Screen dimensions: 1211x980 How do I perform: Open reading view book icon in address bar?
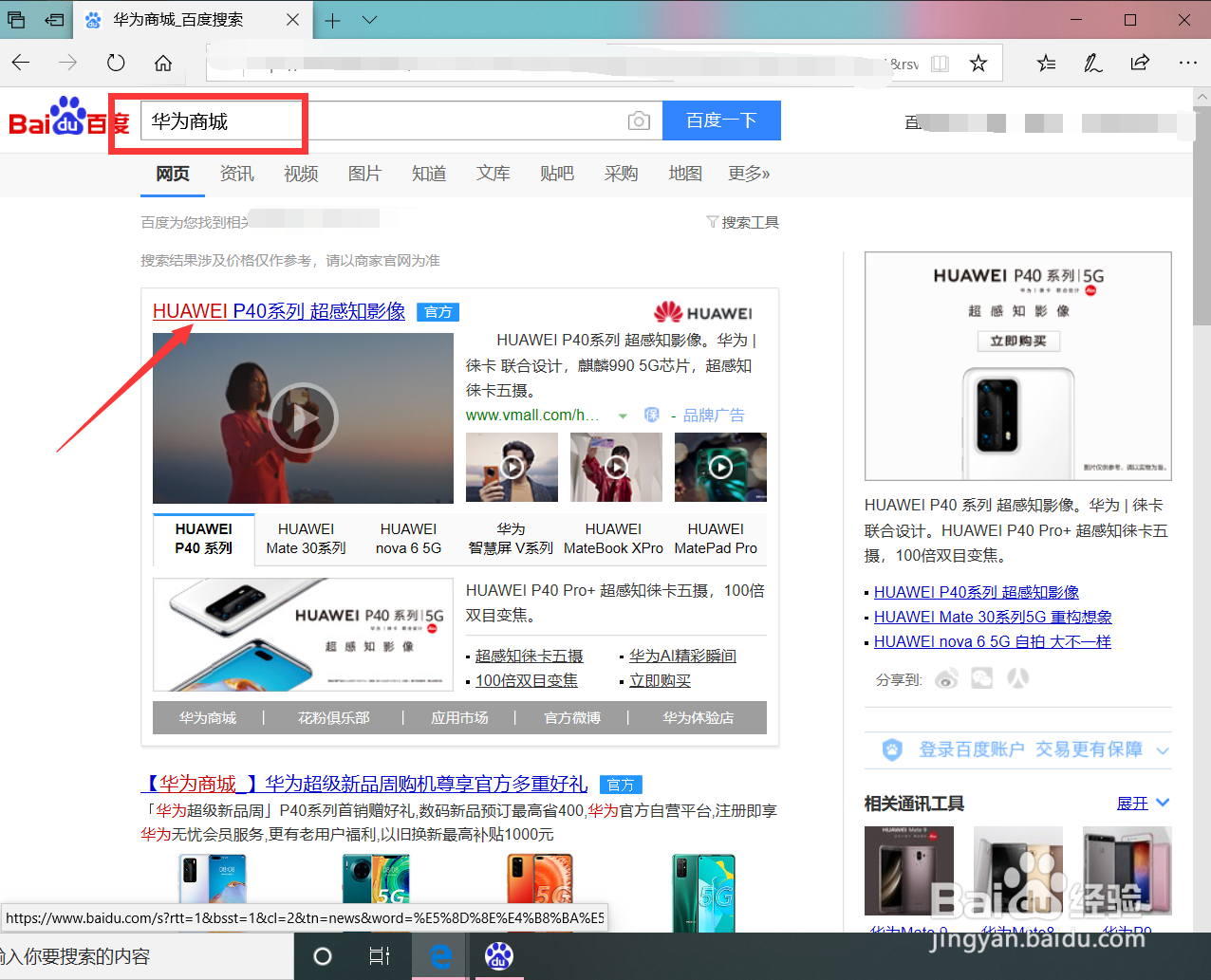pyautogui.click(x=940, y=64)
